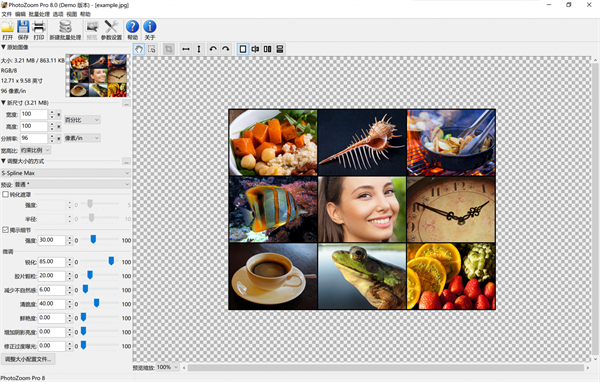Screen dimensions: 600x382
Task: Click the 宽度 width input field
Action: tap(34, 114)
